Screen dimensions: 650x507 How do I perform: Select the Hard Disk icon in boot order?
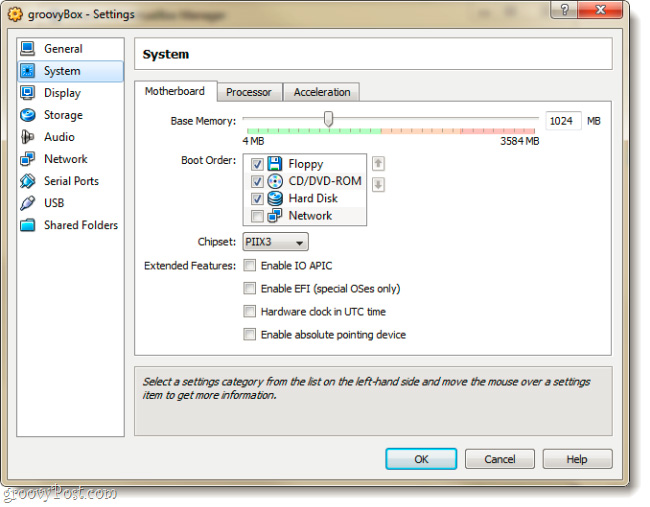275,198
